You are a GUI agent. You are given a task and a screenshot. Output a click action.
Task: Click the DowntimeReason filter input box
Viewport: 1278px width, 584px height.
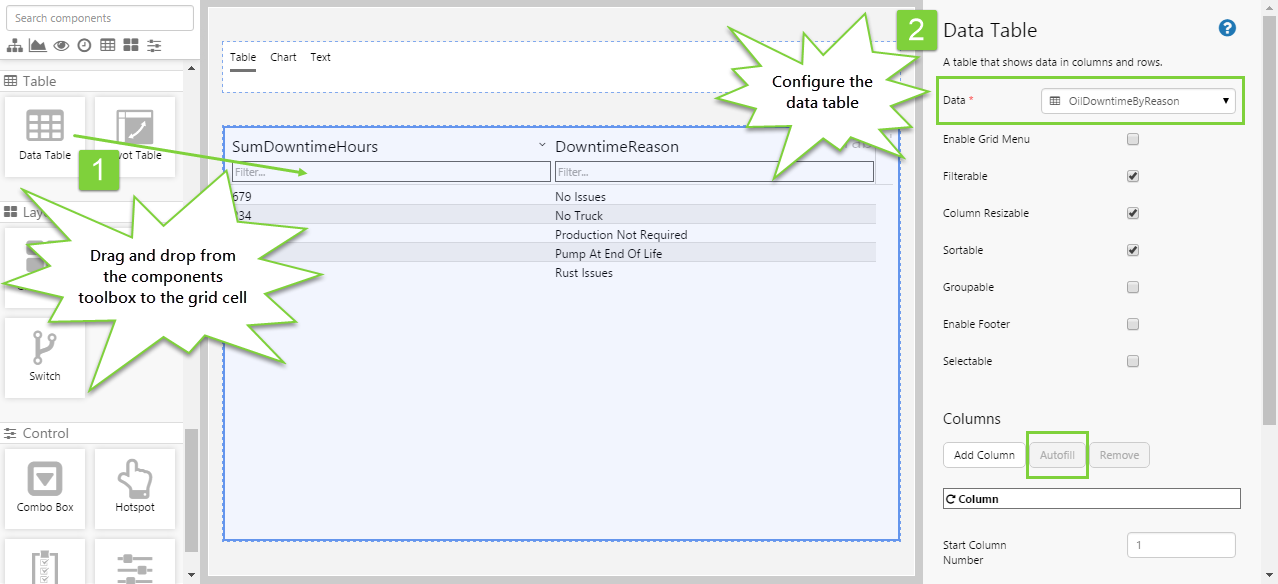714,172
